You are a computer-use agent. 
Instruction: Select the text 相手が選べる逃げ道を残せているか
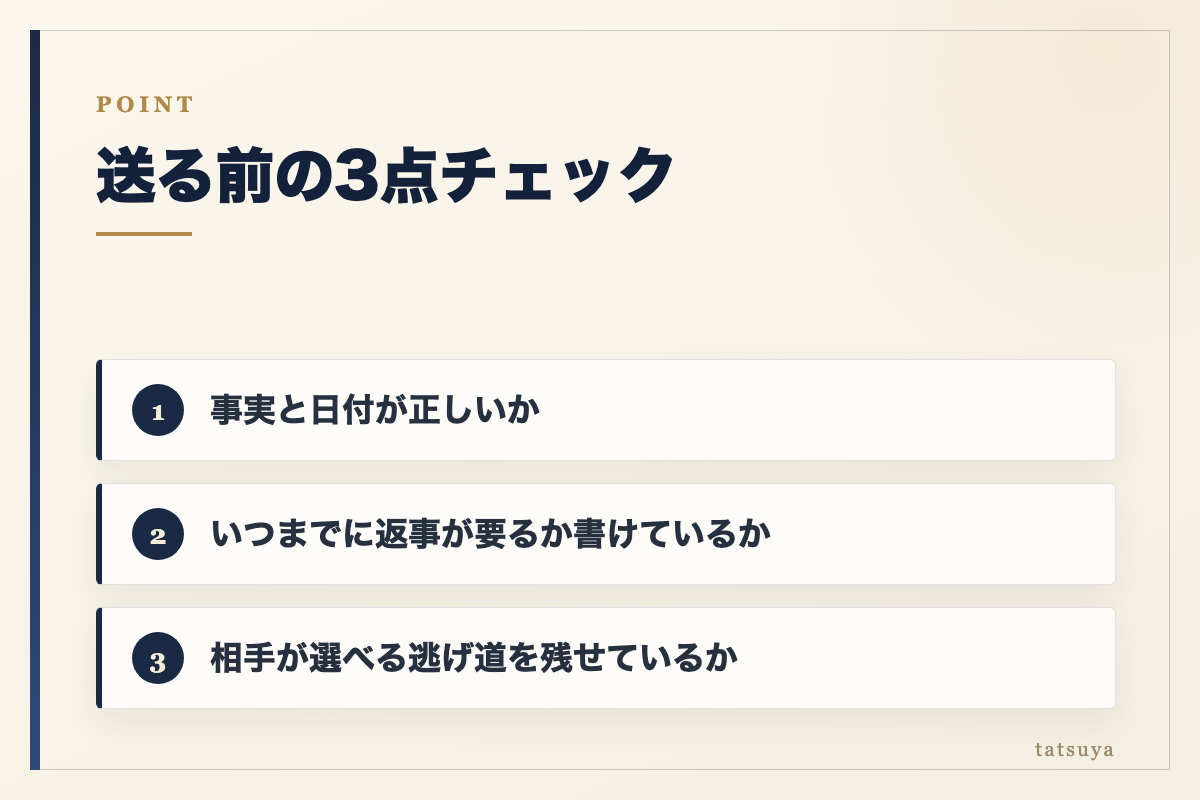(474, 658)
